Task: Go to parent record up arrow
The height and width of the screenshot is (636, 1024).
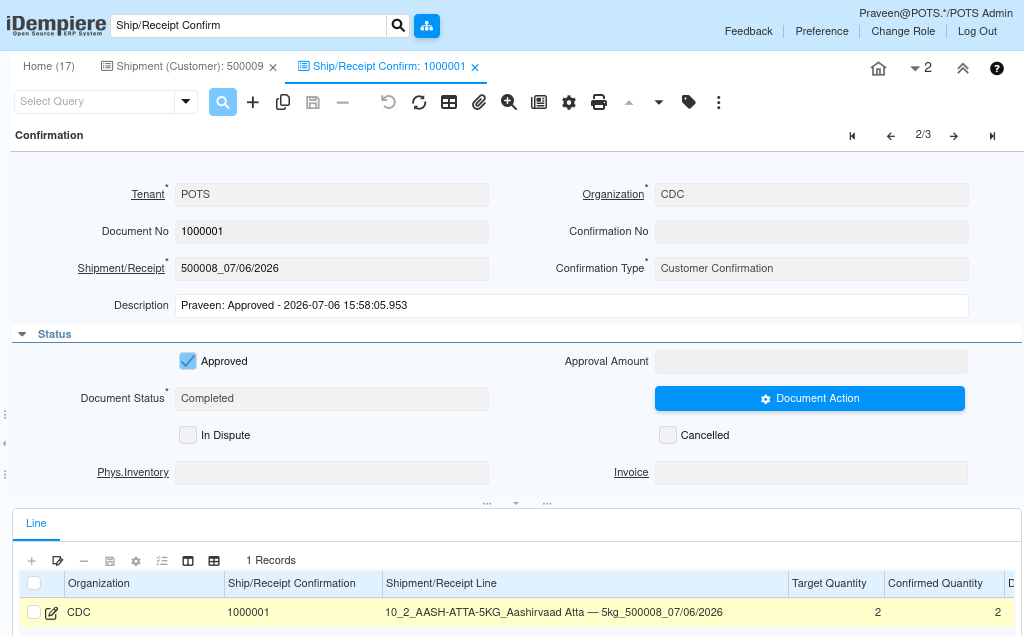Action: [x=629, y=103]
